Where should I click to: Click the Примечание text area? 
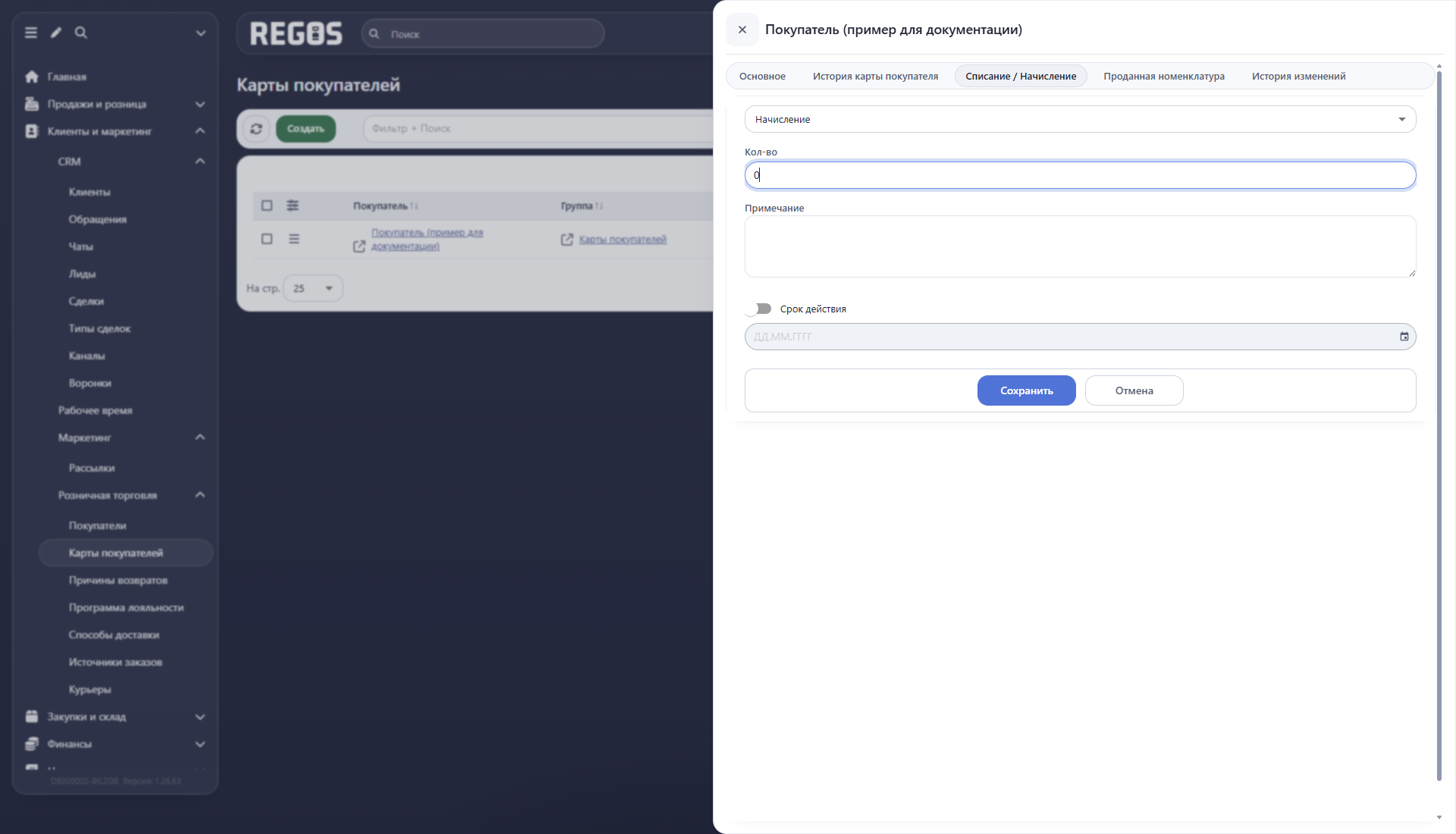click(x=1080, y=246)
